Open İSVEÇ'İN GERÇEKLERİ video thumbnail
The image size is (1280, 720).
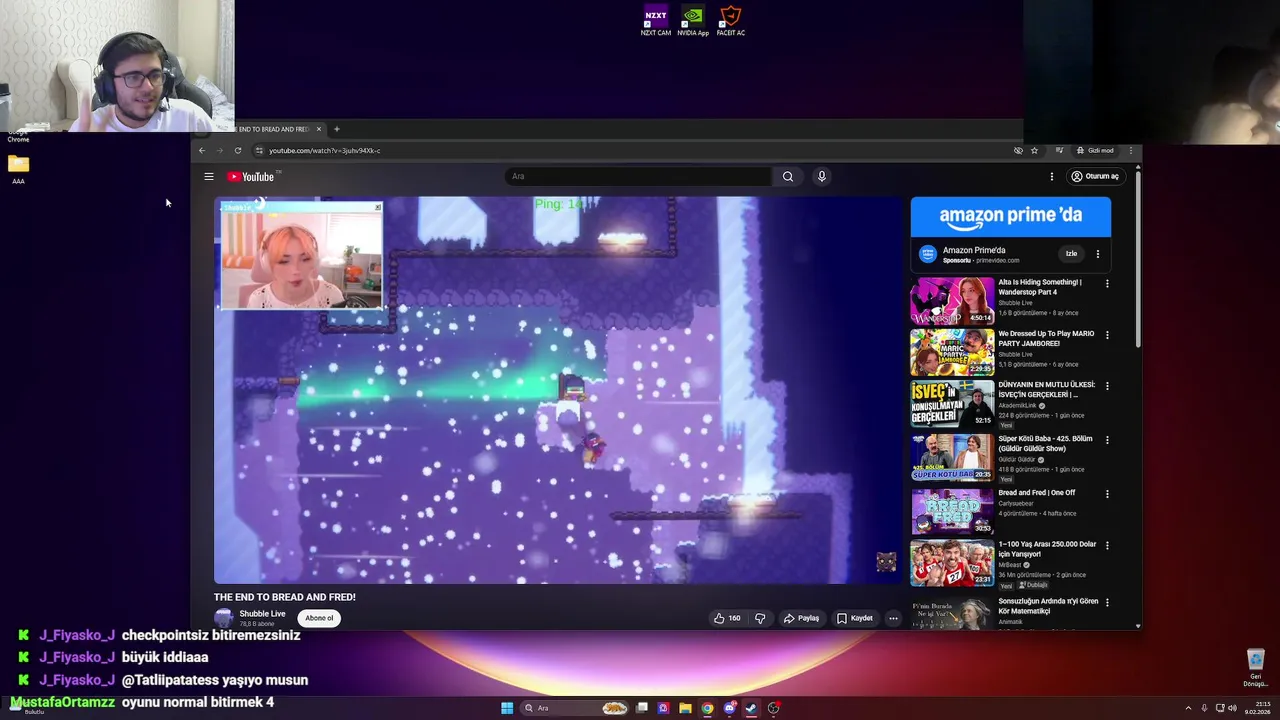pos(952,404)
